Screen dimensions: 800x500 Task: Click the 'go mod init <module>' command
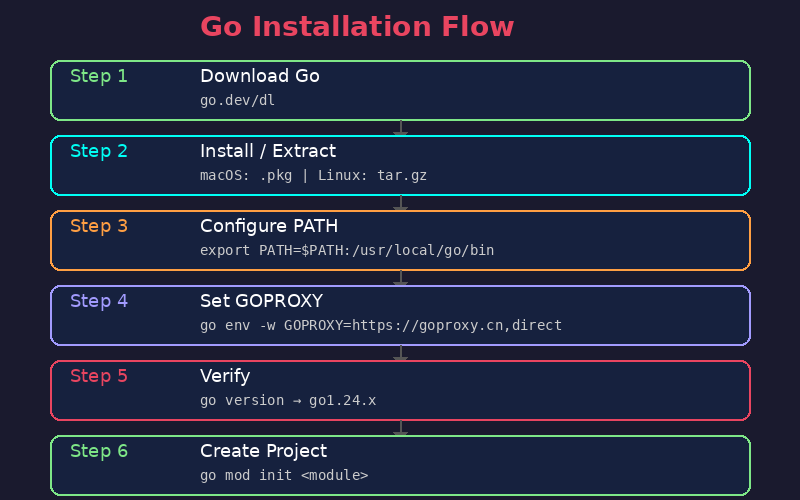coord(284,476)
